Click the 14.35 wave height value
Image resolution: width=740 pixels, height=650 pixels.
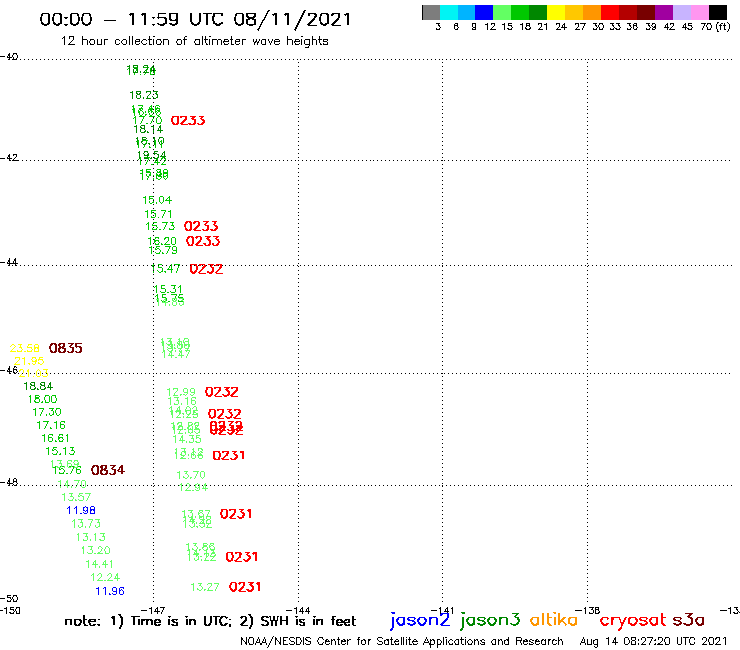[x=187, y=439]
